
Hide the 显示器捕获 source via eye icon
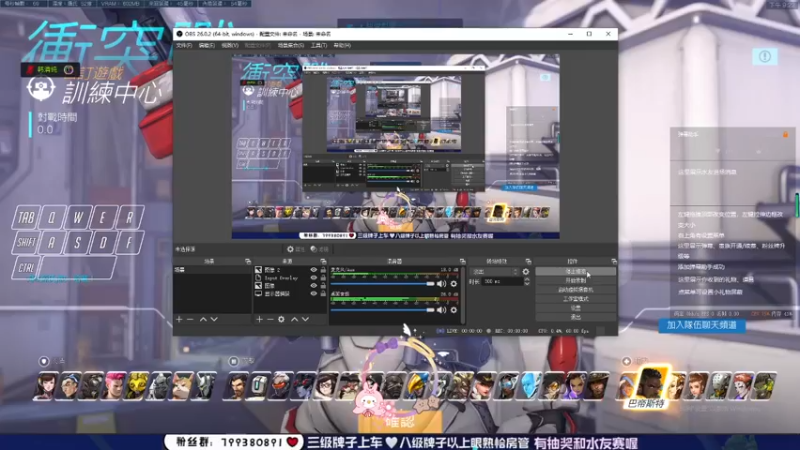tap(313, 294)
